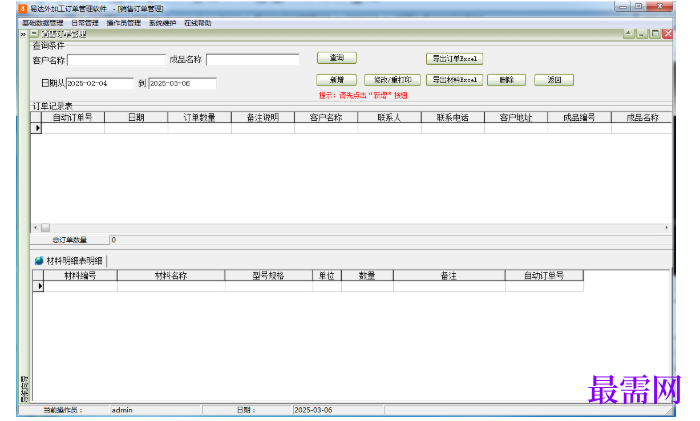Click the orange app icon in the title bar

coord(23,8)
